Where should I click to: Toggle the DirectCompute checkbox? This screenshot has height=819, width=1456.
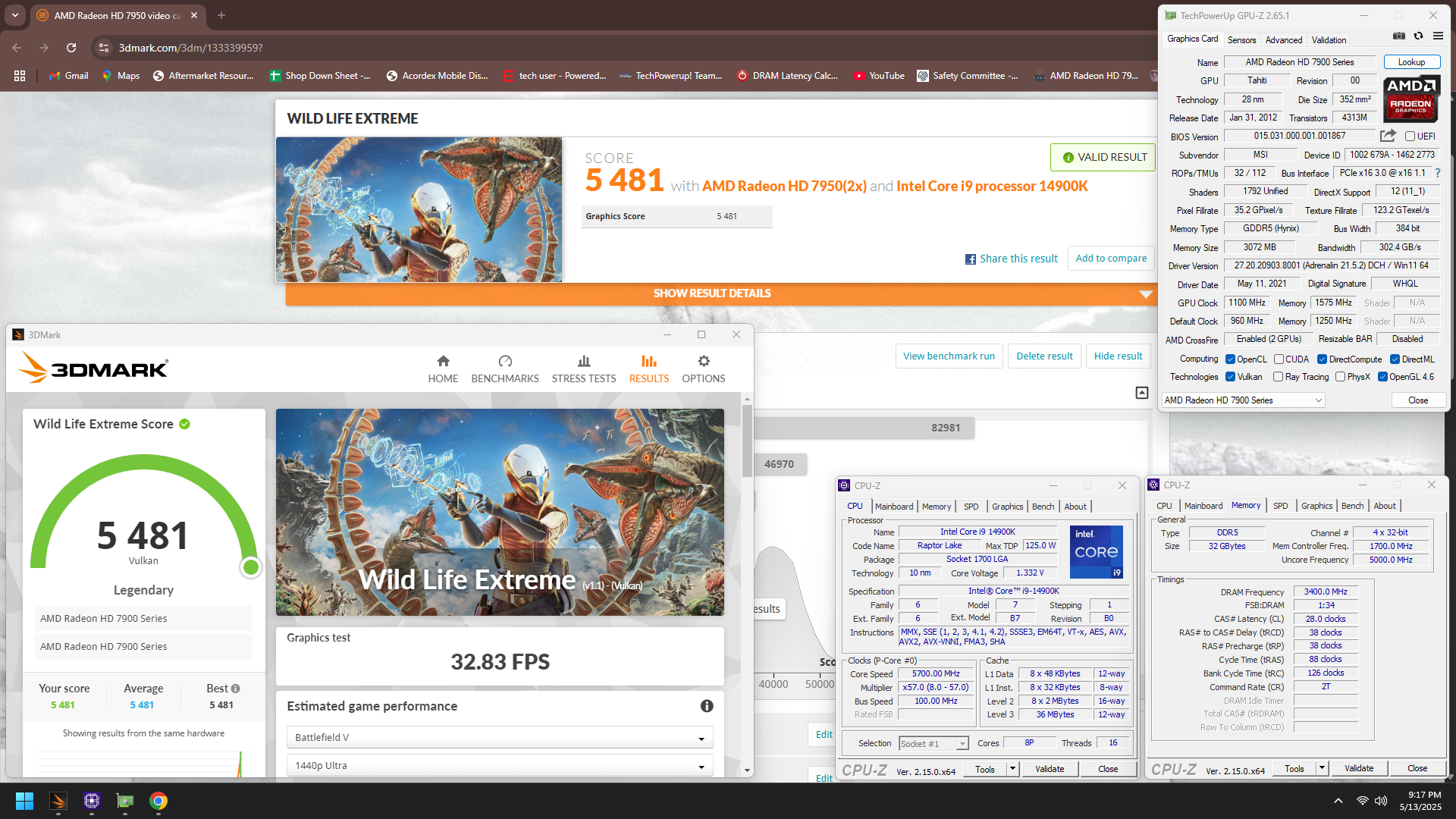pos(1322,359)
